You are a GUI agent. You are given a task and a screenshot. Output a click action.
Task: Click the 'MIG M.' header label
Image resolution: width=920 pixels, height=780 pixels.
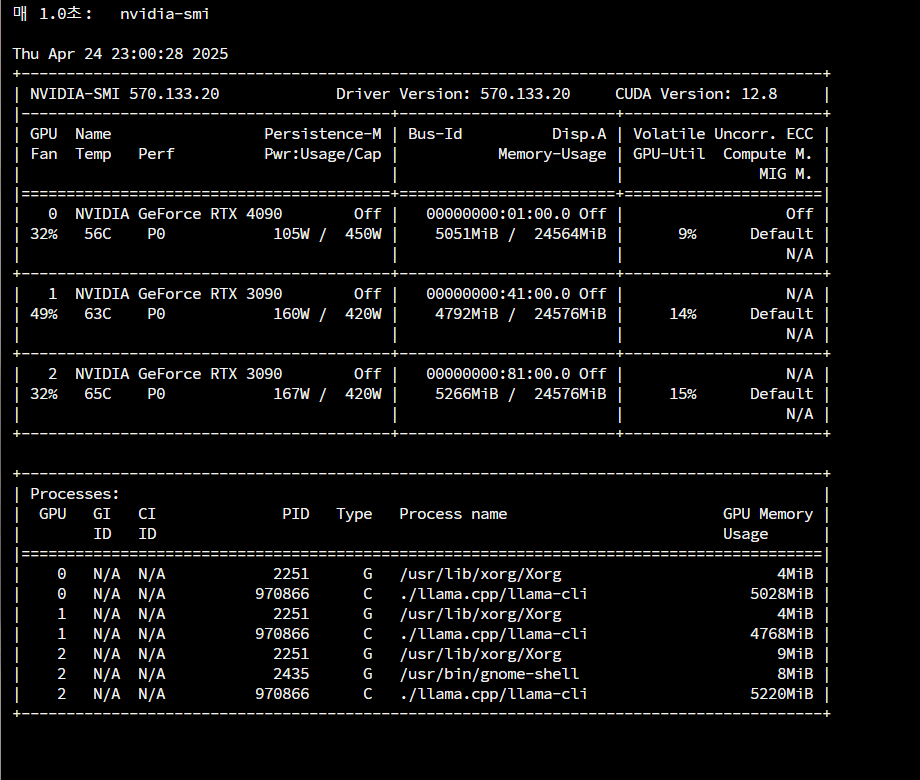point(786,174)
